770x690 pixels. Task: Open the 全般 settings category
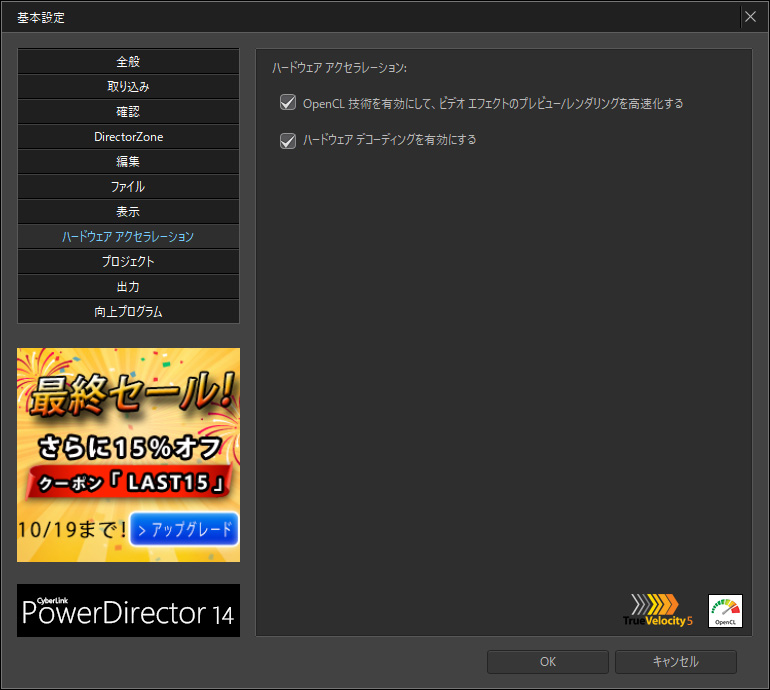coord(128,61)
